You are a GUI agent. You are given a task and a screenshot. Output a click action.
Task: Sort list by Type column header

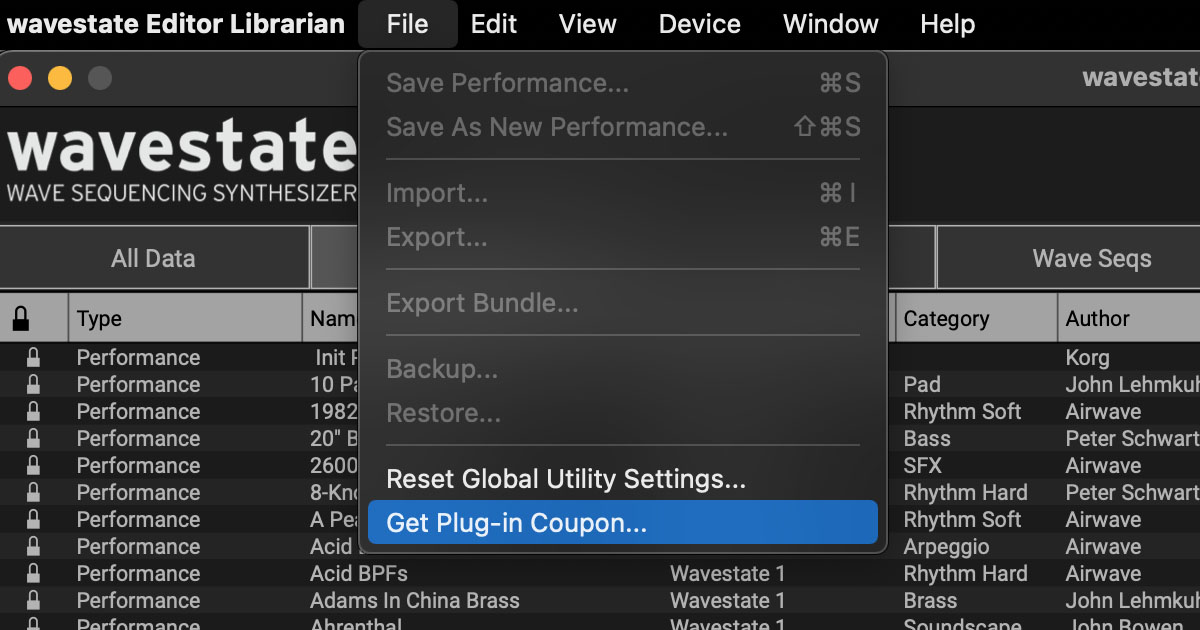tap(99, 319)
